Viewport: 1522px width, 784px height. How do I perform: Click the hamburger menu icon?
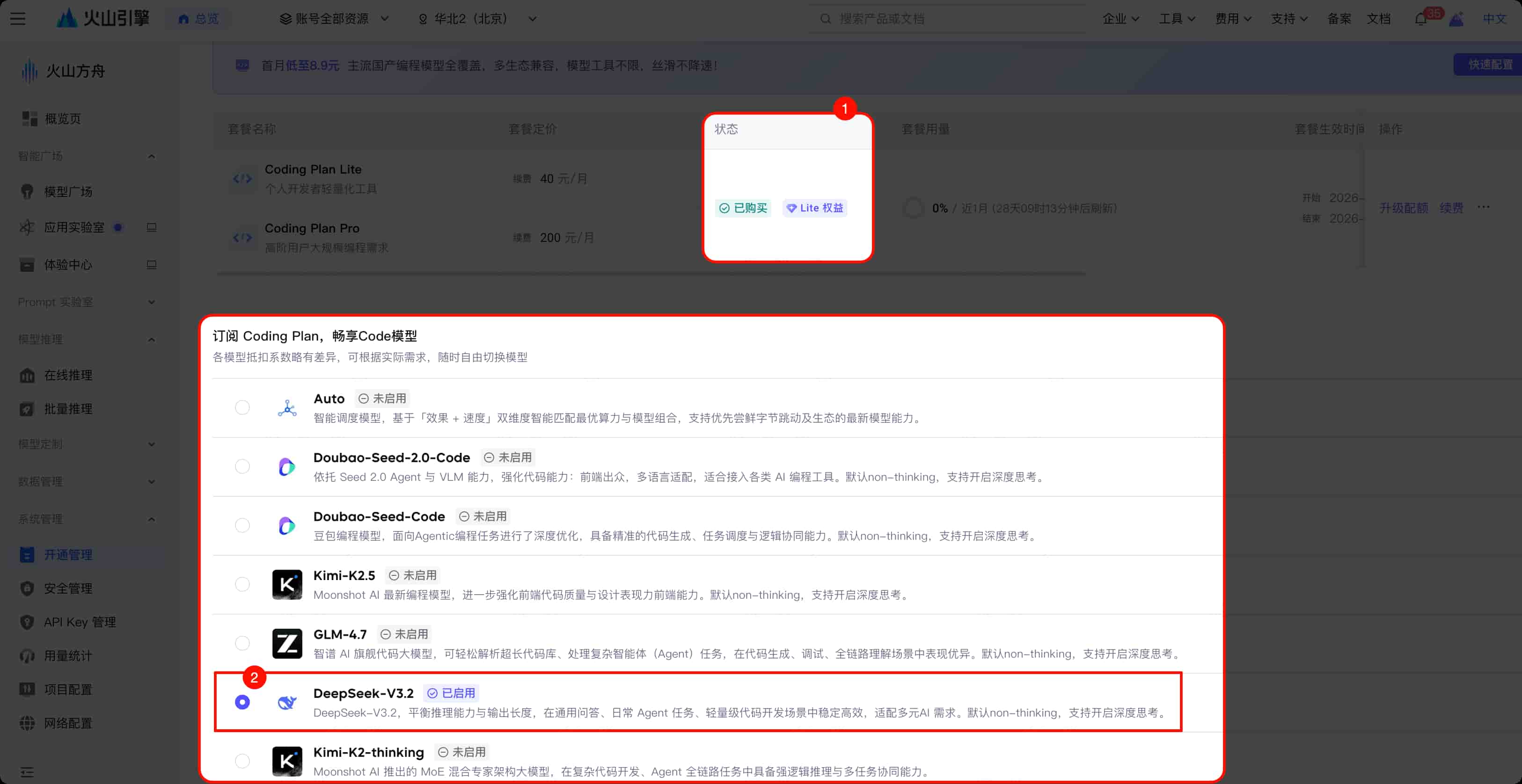pyautogui.click(x=18, y=18)
